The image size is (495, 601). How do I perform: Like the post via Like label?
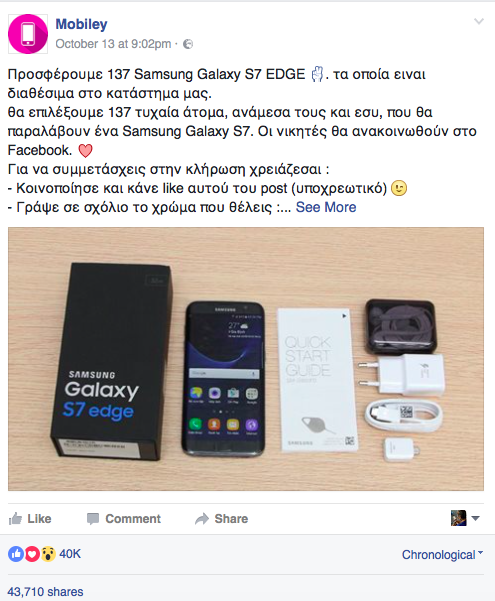coord(39,519)
